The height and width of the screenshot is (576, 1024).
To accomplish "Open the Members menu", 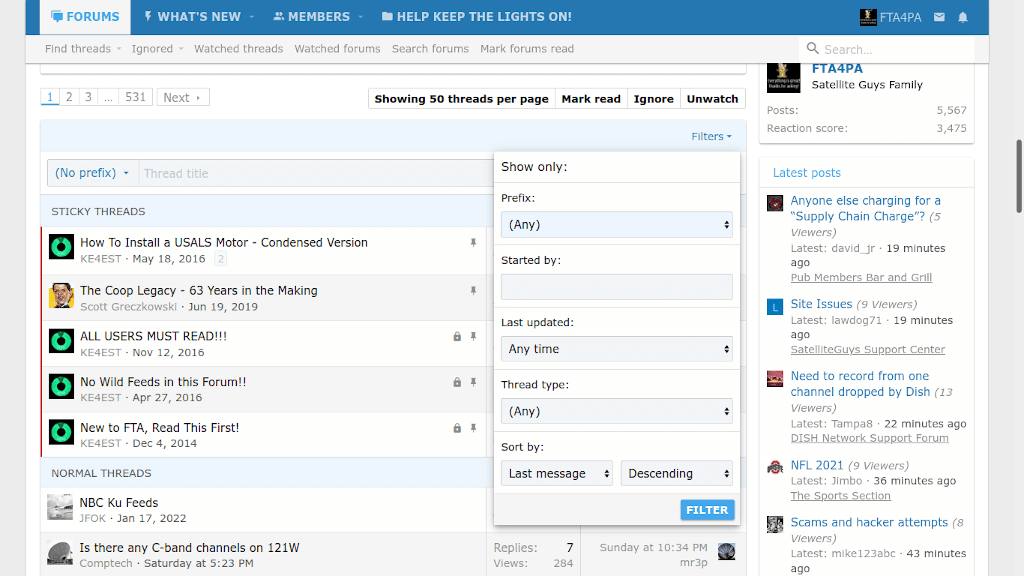I will [312, 17].
